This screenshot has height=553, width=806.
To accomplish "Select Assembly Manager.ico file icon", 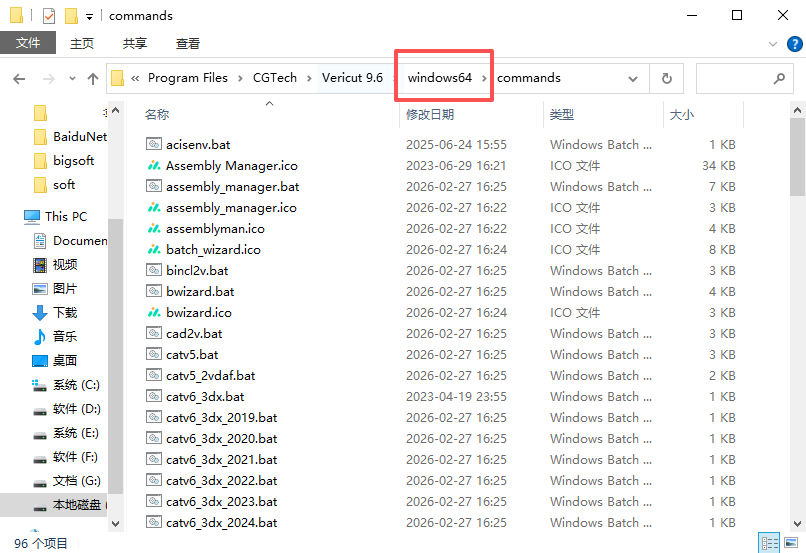I will (x=154, y=165).
